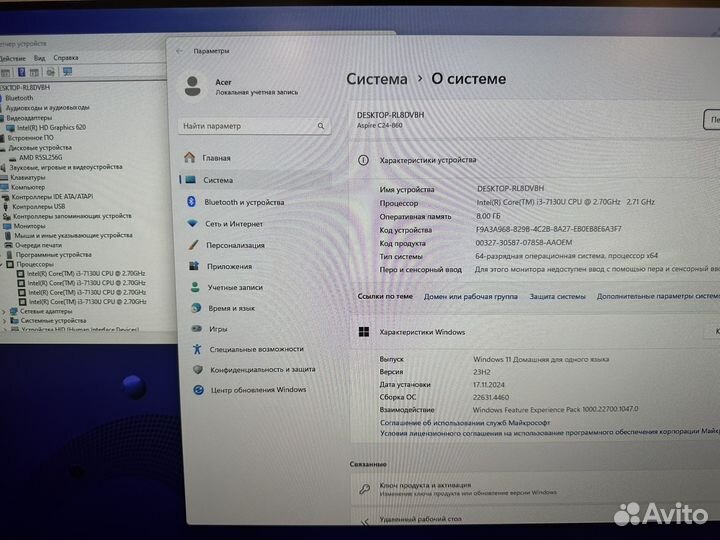The width and height of the screenshot is (720, 540).
Task: Click the Приложения apps icon
Action: [194, 266]
